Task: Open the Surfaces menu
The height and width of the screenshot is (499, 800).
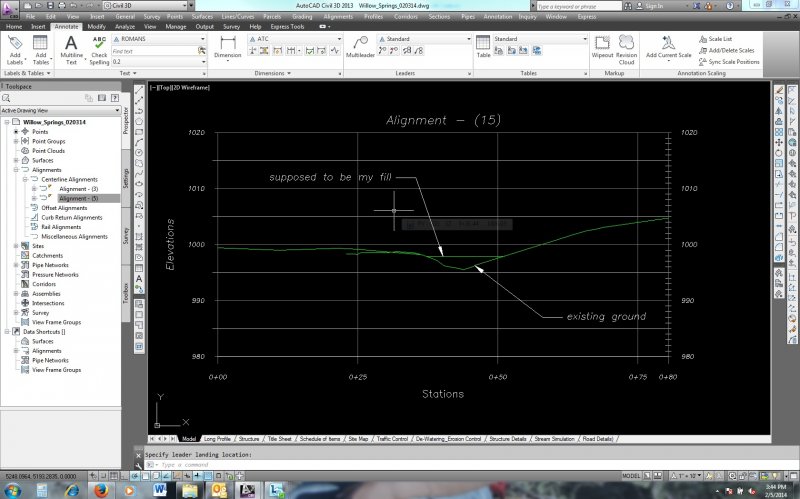Action: point(202,17)
